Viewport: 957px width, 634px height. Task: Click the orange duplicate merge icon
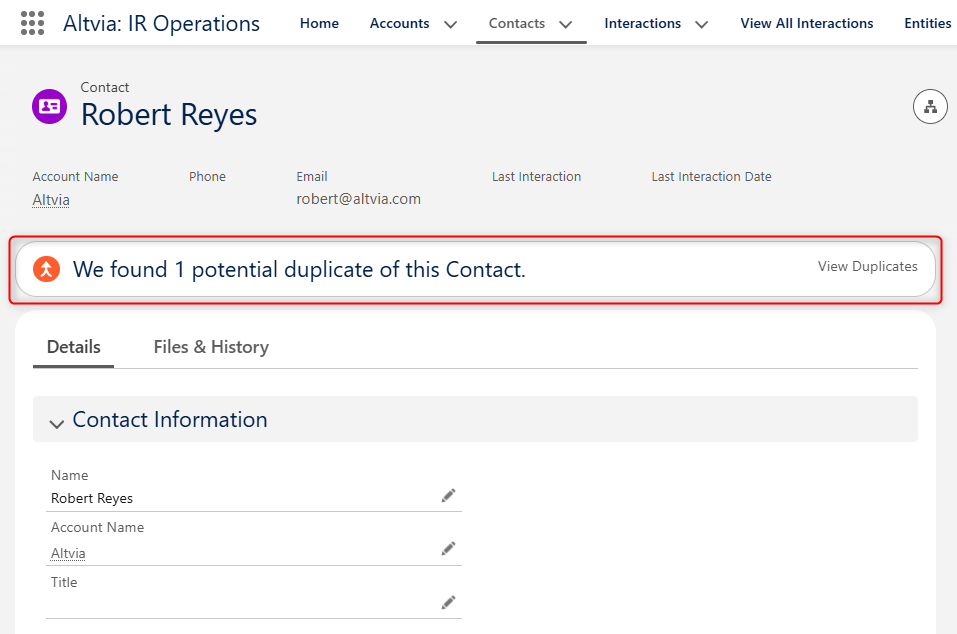click(46, 268)
